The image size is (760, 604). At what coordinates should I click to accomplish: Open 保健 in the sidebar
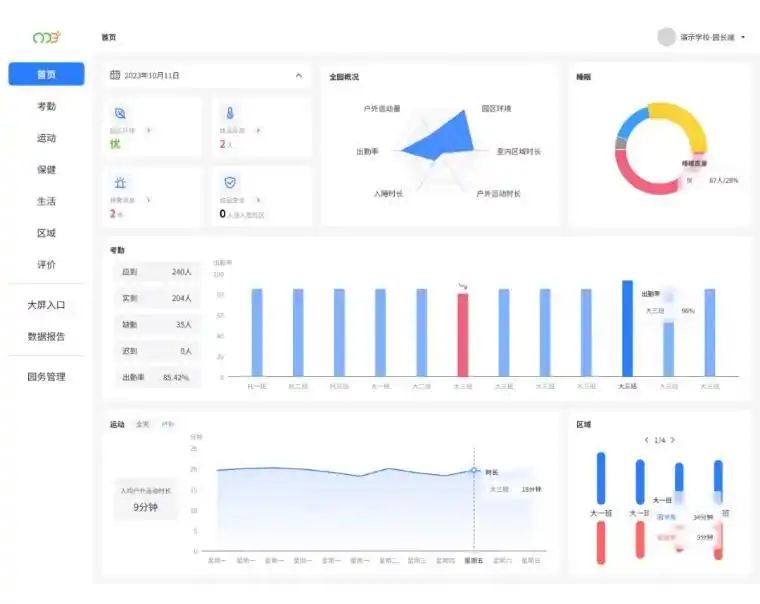[46, 170]
